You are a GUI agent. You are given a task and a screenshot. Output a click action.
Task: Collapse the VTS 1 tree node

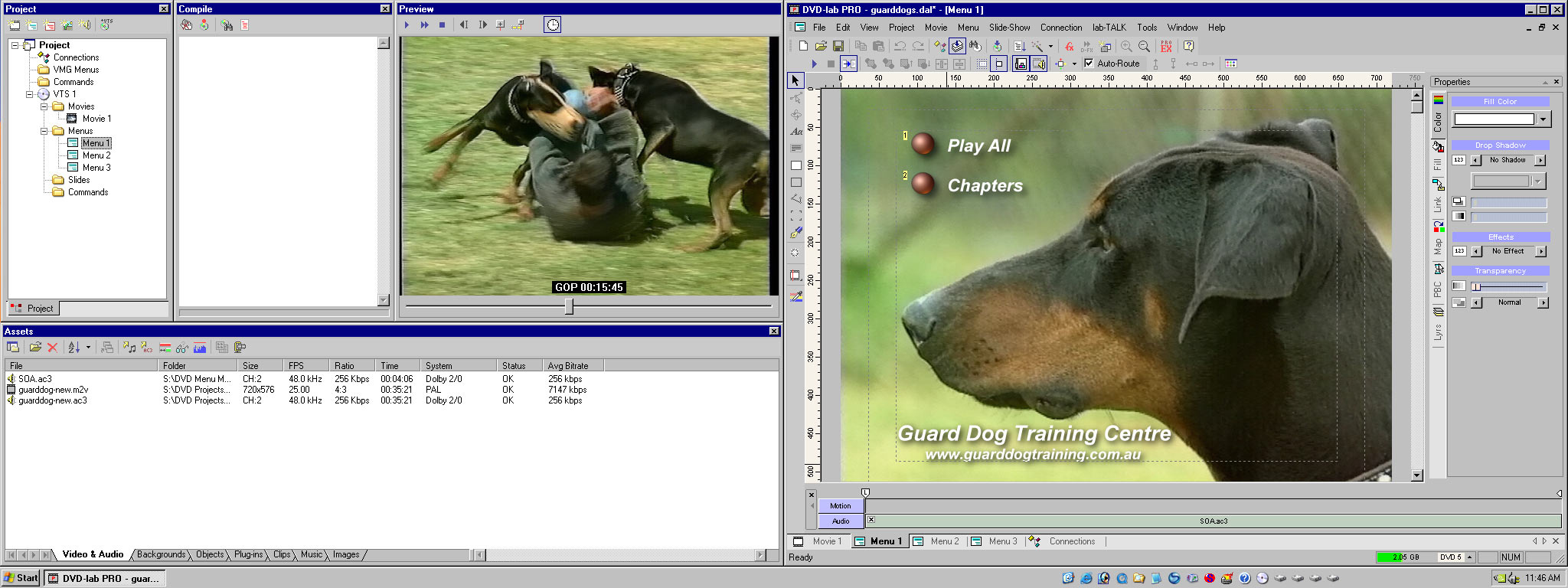point(30,94)
